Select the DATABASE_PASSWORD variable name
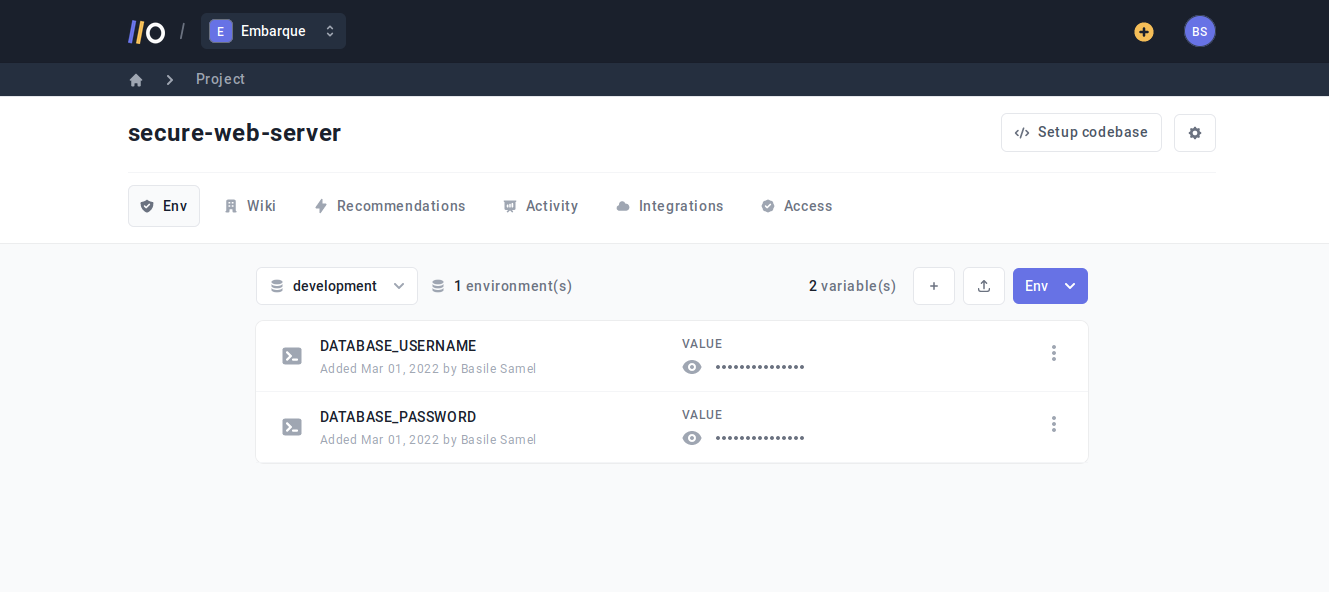Screen dimensions: 1329x592 tap(398, 417)
